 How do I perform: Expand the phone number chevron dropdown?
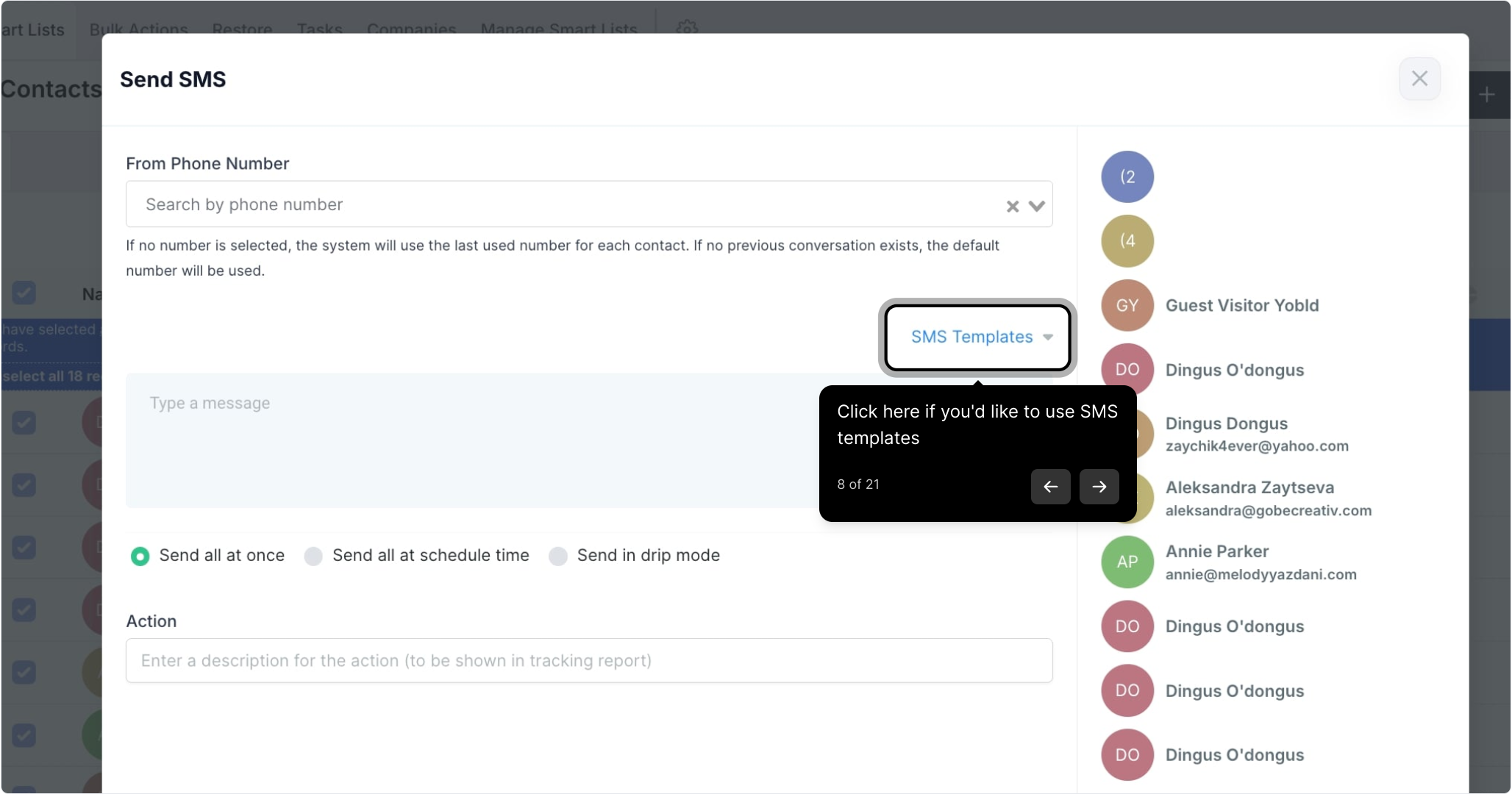[x=1037, y=207]
